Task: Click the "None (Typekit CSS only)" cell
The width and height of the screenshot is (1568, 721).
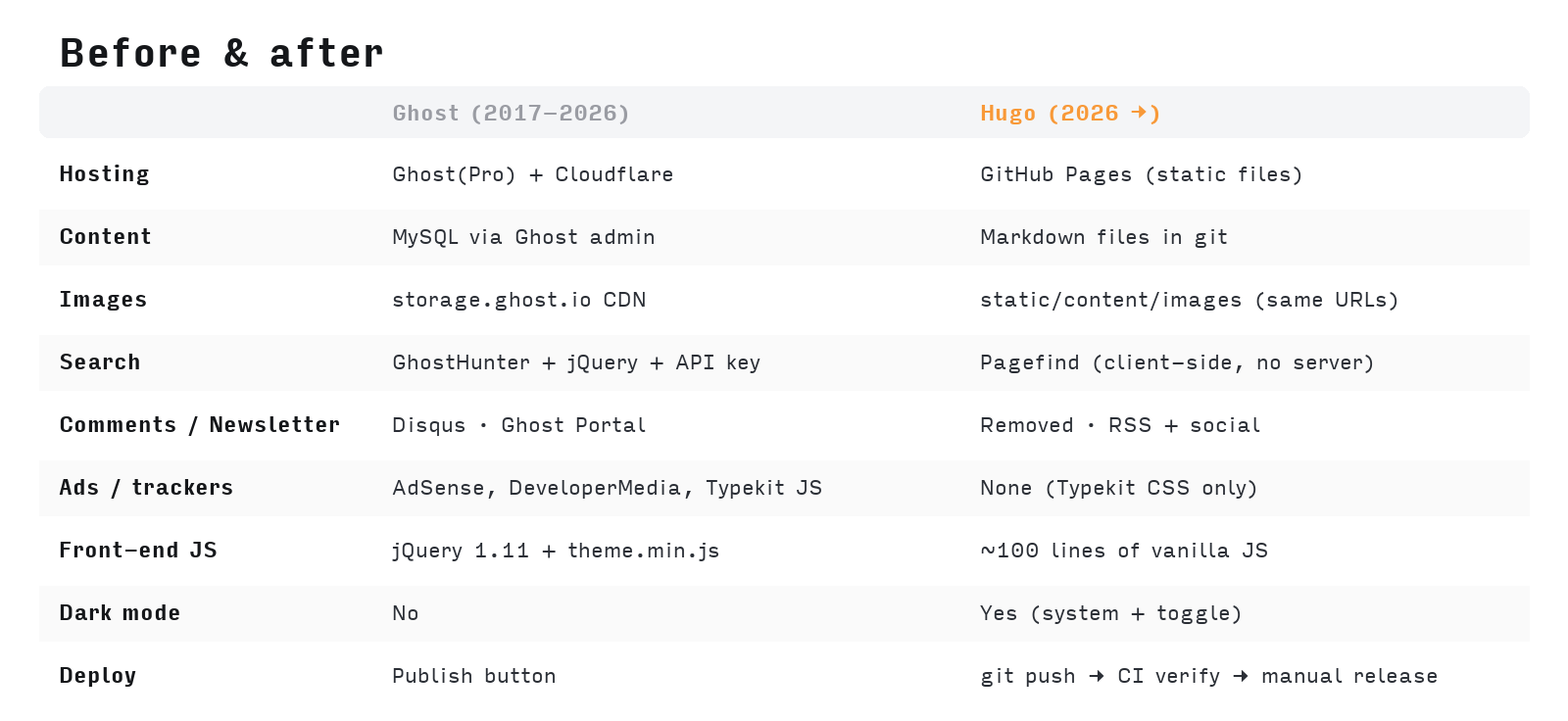Action: click(x=1118, y=488)
